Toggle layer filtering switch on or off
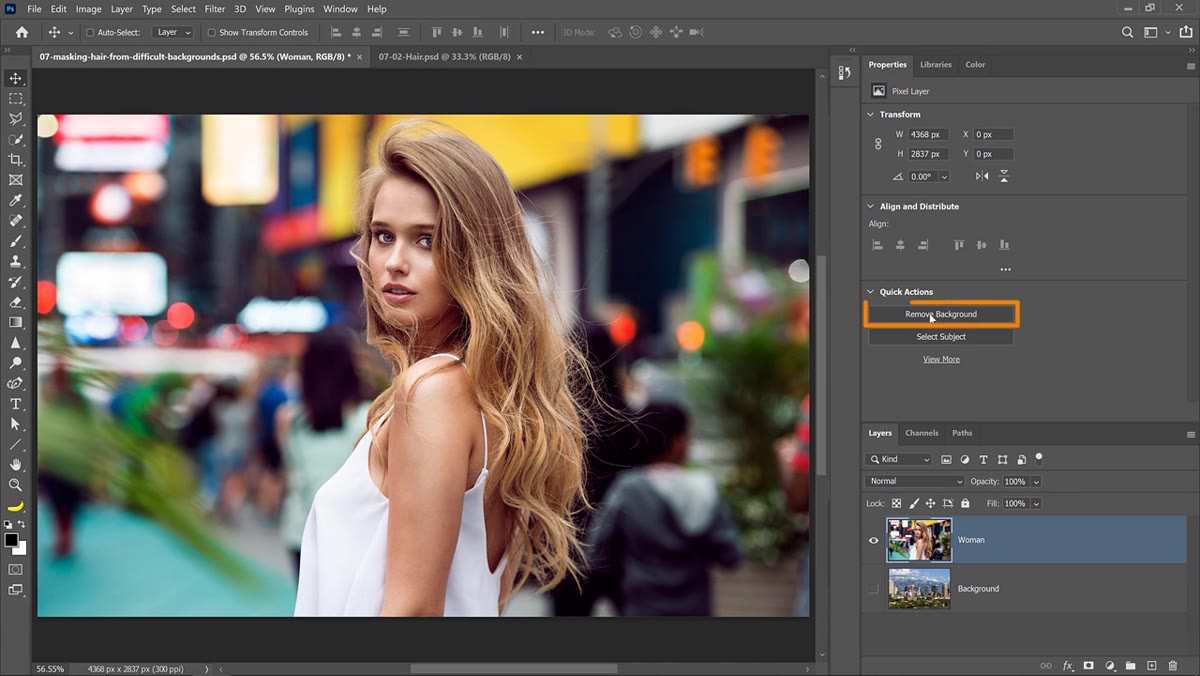1200x676 pixels. point(1039,458)
